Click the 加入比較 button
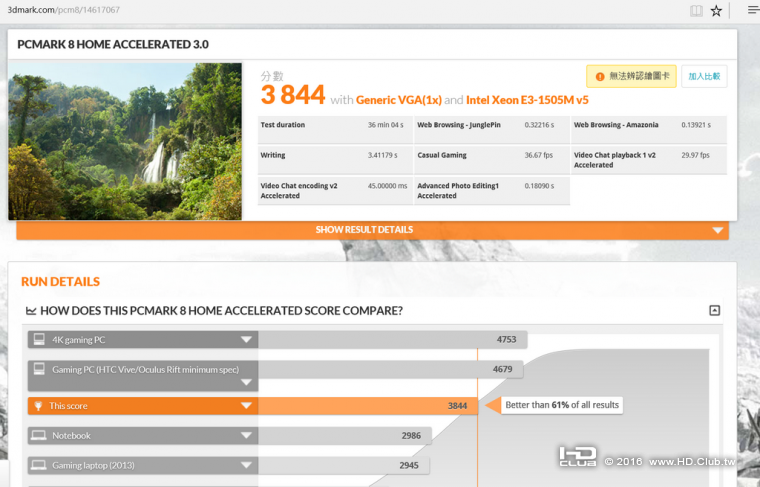The width and height of the screenshot is (760, 487). coord(704,76)
